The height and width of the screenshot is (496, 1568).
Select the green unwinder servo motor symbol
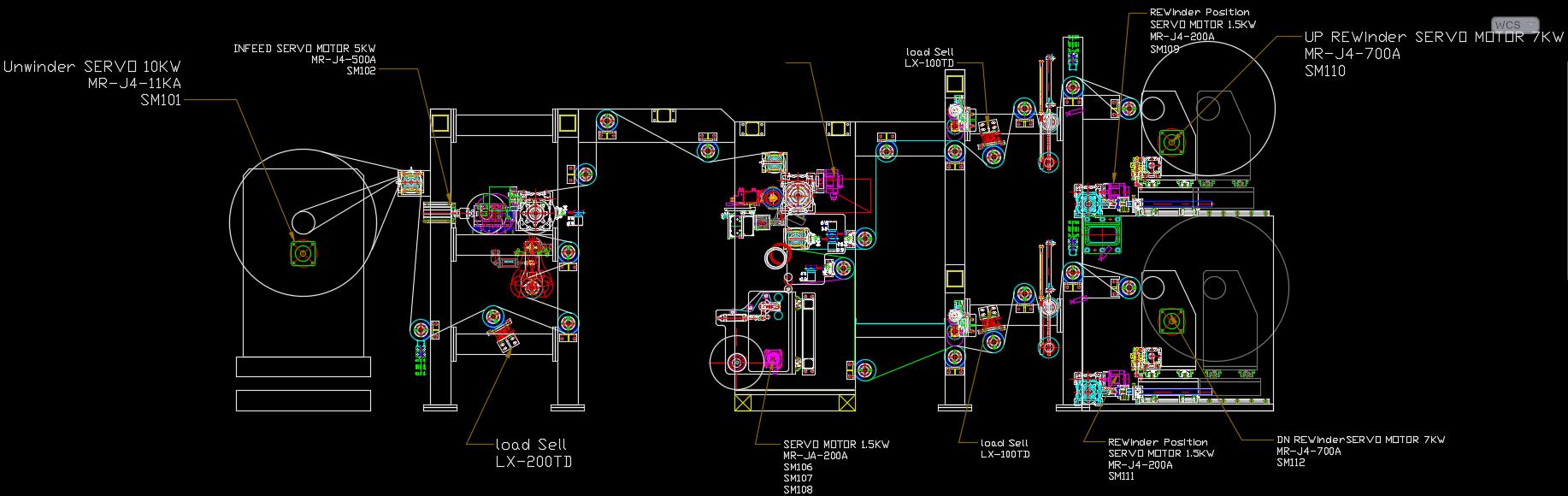(302, 253)
